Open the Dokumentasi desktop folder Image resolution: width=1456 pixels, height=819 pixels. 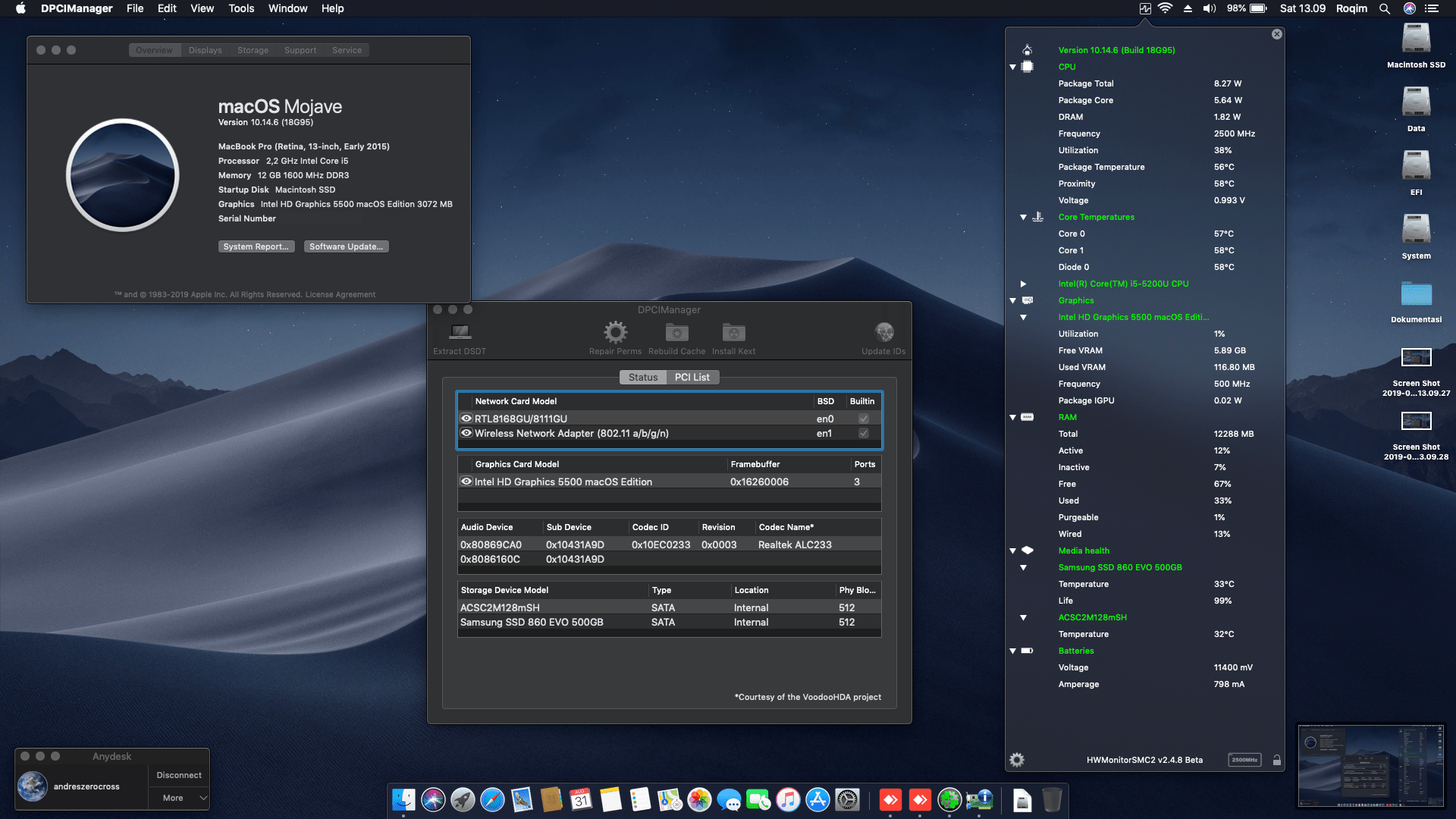click(1416, 300)
